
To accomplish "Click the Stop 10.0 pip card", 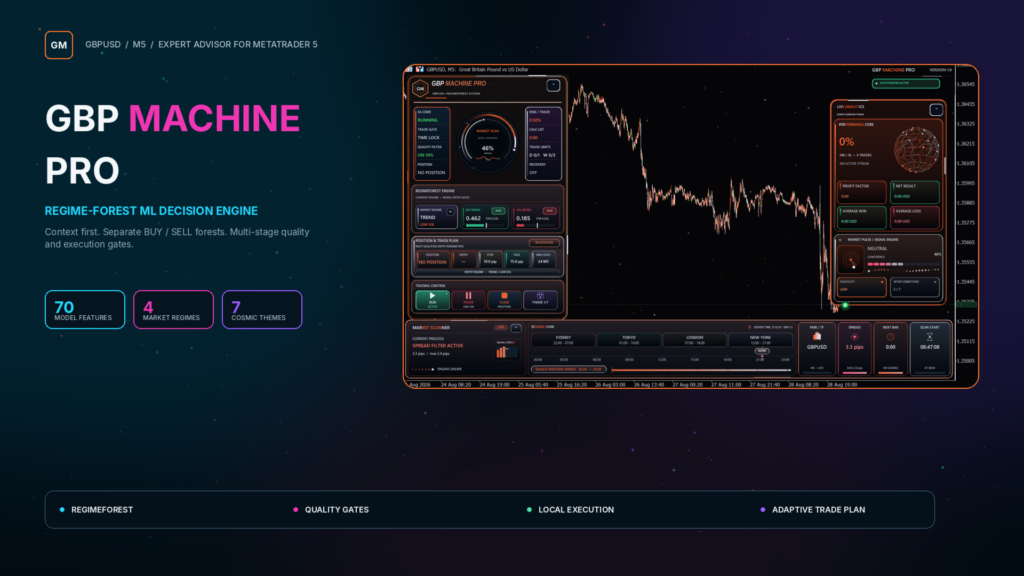I will point(490,259).
